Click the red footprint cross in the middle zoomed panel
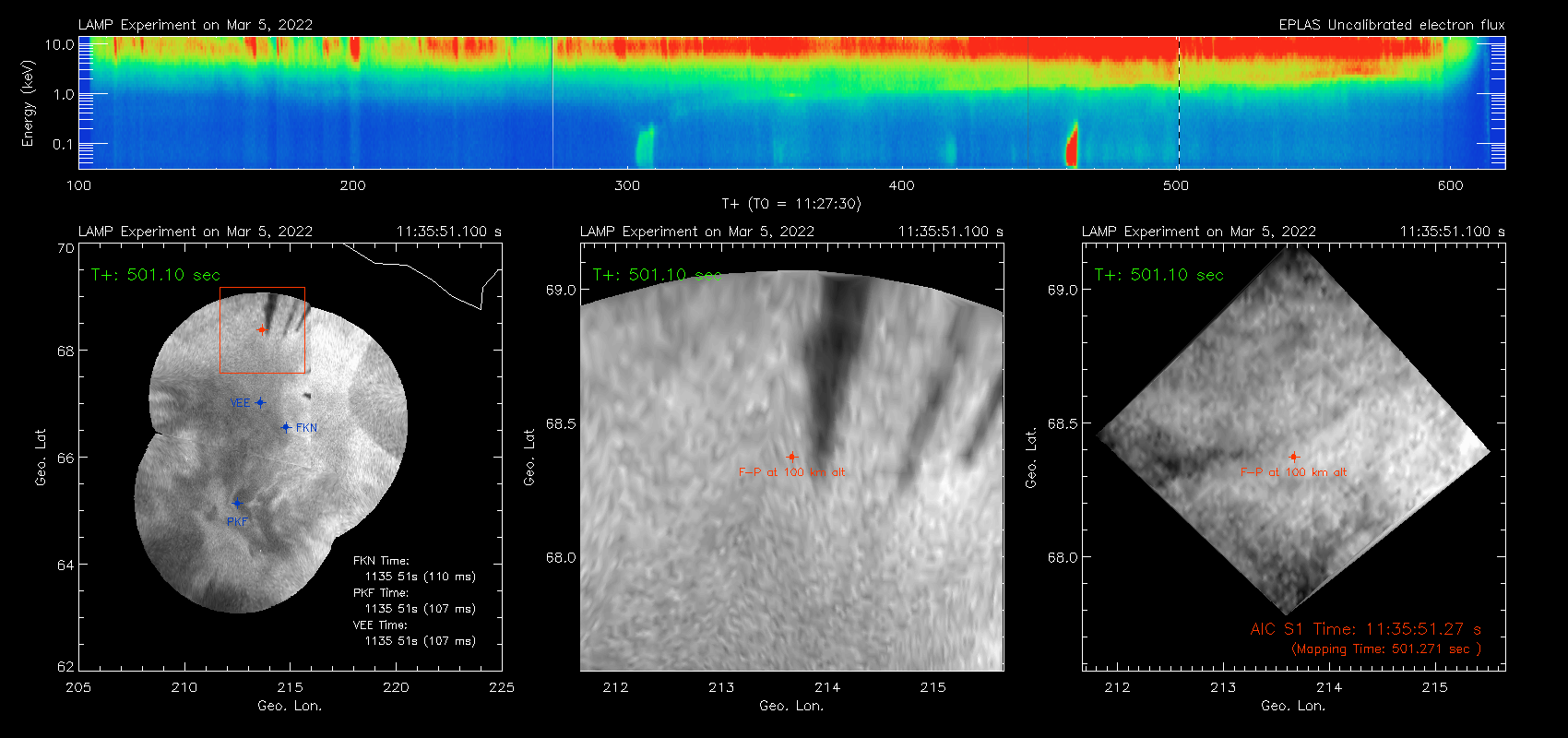This screenshot has width=1568, height=738. 791,457
